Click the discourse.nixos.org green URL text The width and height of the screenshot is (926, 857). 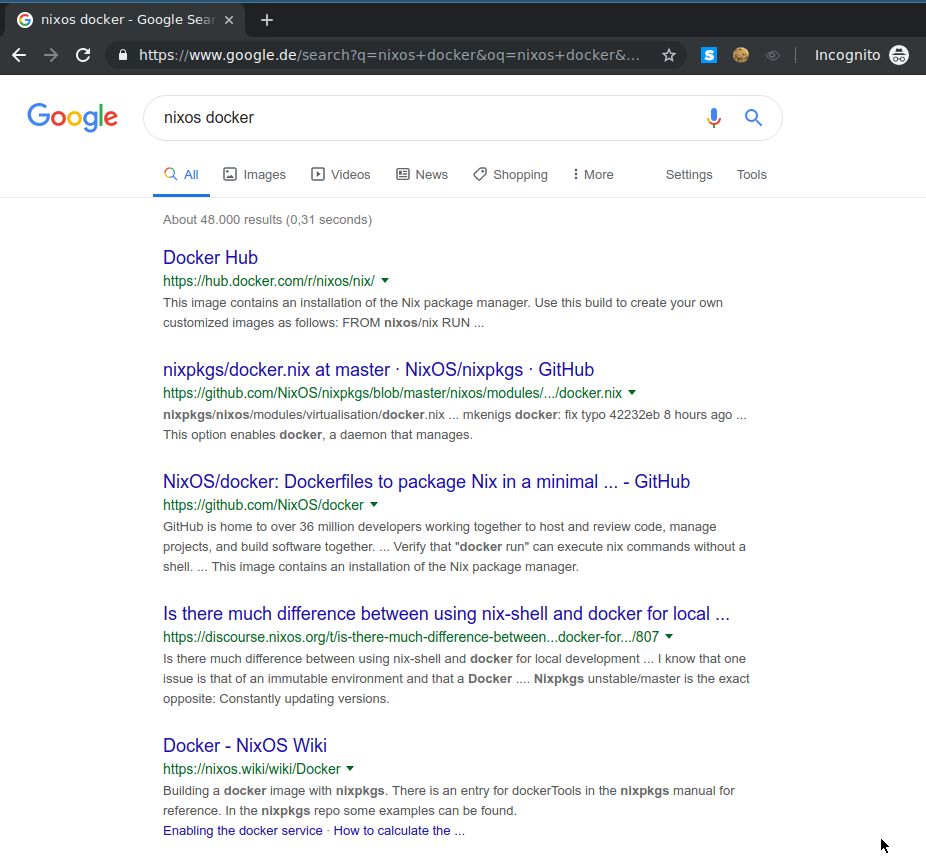pyautogui.click(x=411, y=637)
